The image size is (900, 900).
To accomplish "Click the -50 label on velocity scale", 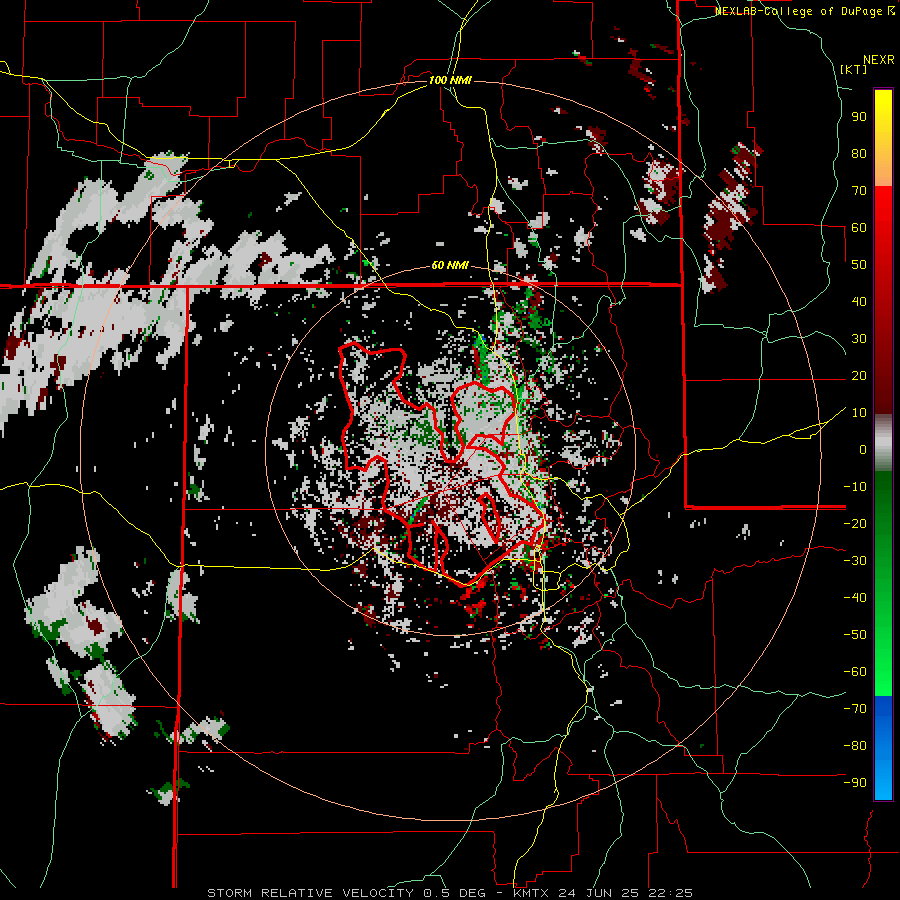I will coord(855,635).
